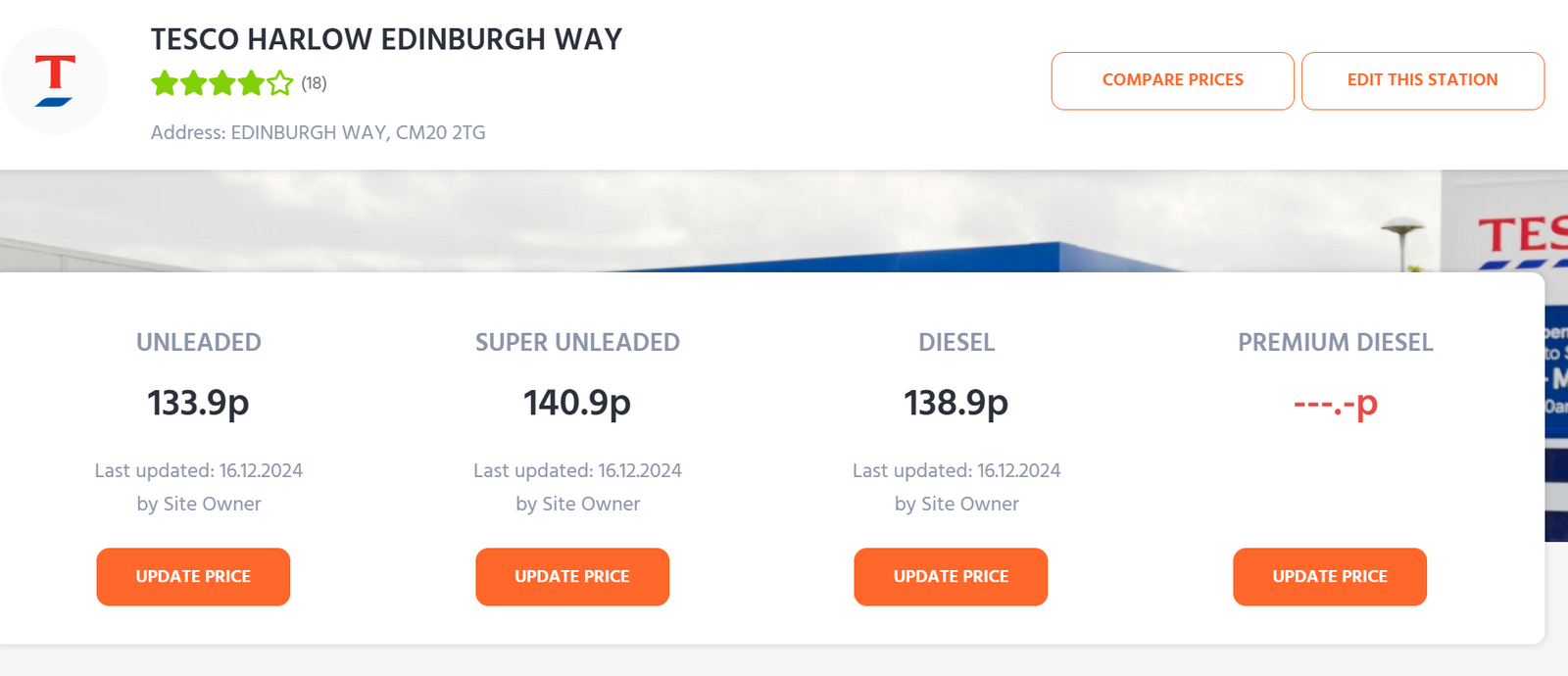Update price for Diesel

point(951,576)
